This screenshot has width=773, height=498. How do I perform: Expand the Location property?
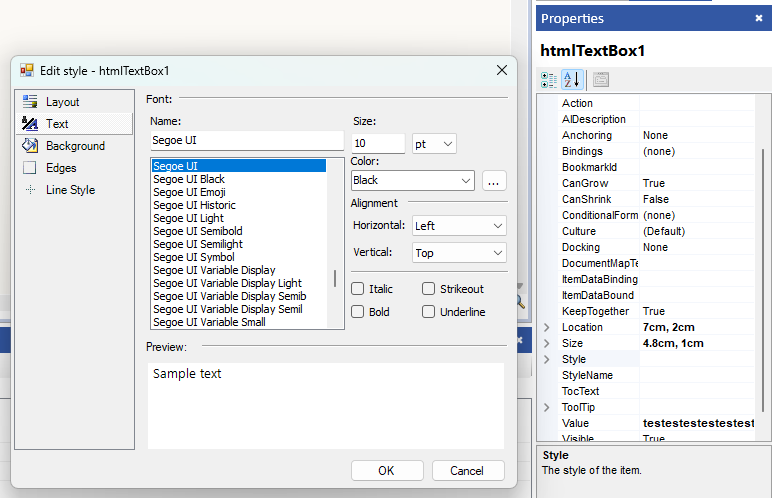[546, 327]
